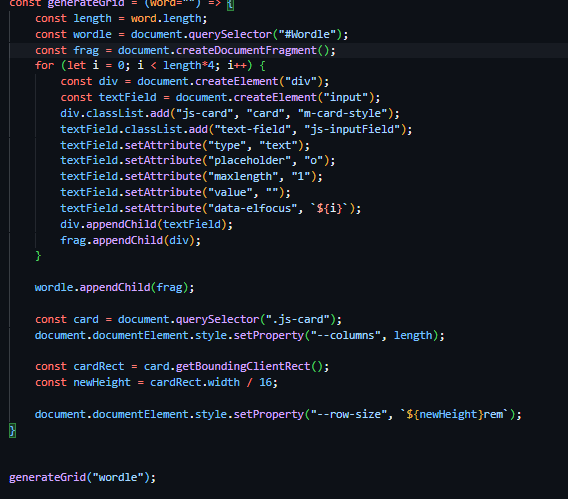Click the highlighted opening brace after arrow
Viewport: 568px width, 499px height.
(230, 4)
